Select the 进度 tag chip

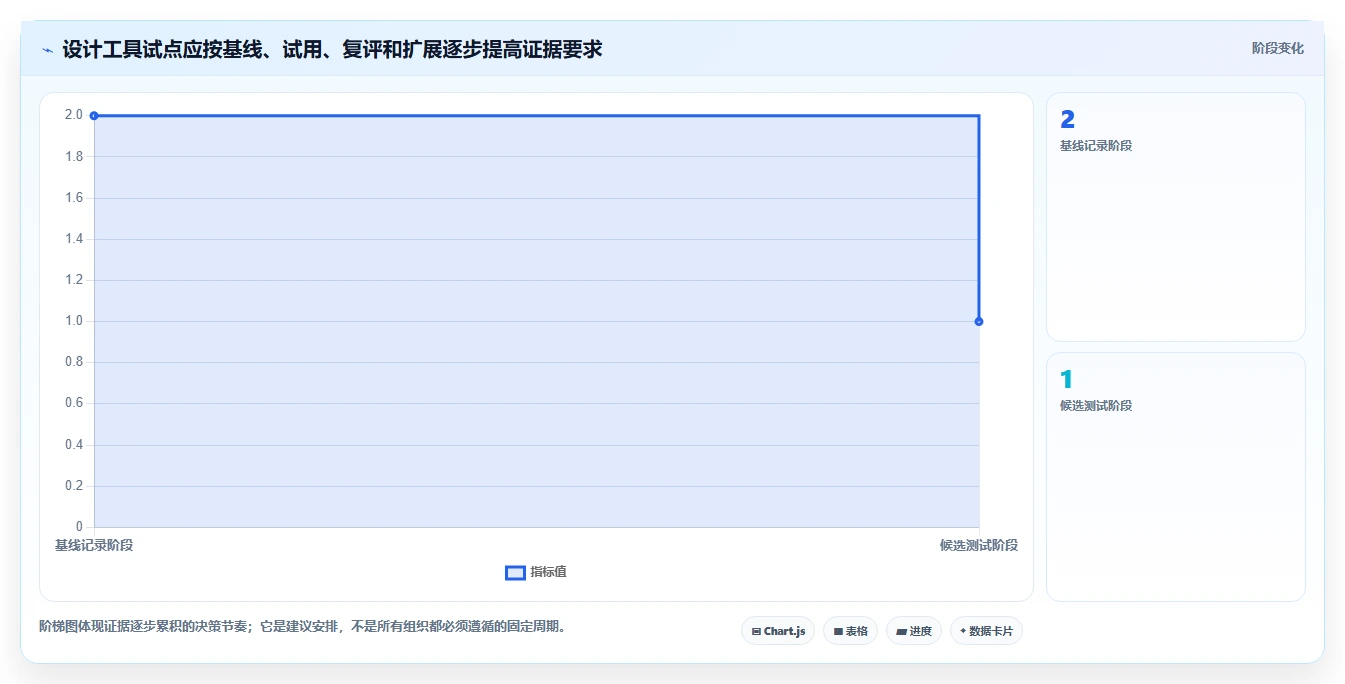click(914, 631)
